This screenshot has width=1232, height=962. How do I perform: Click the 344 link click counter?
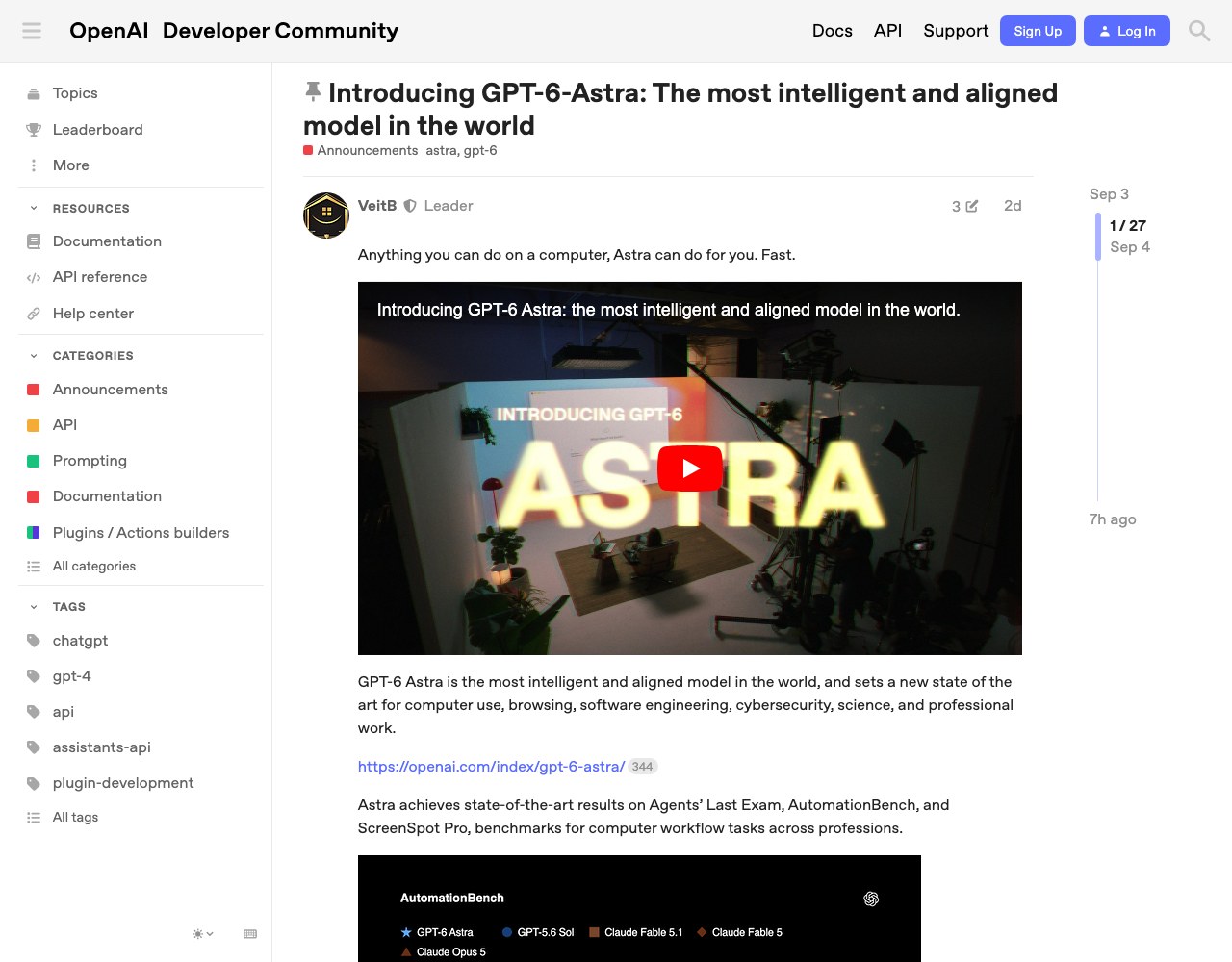click(642, 767)
